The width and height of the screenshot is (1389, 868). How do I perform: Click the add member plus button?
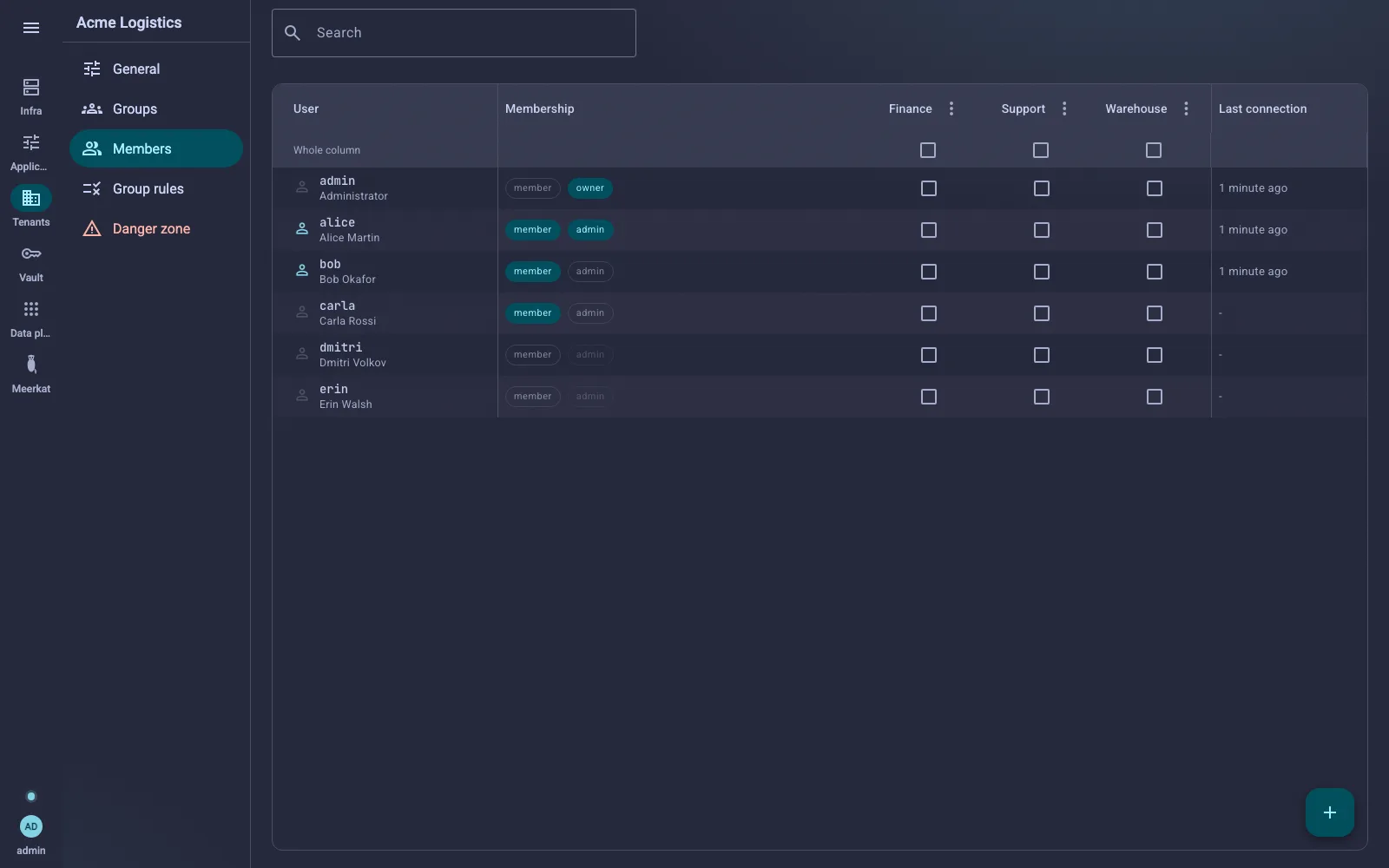tap(1330, 812)
